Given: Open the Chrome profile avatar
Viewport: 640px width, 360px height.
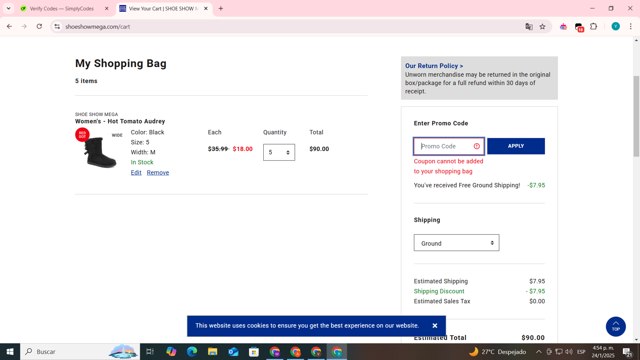Looking at the screenshot, I should coord(616,27).
